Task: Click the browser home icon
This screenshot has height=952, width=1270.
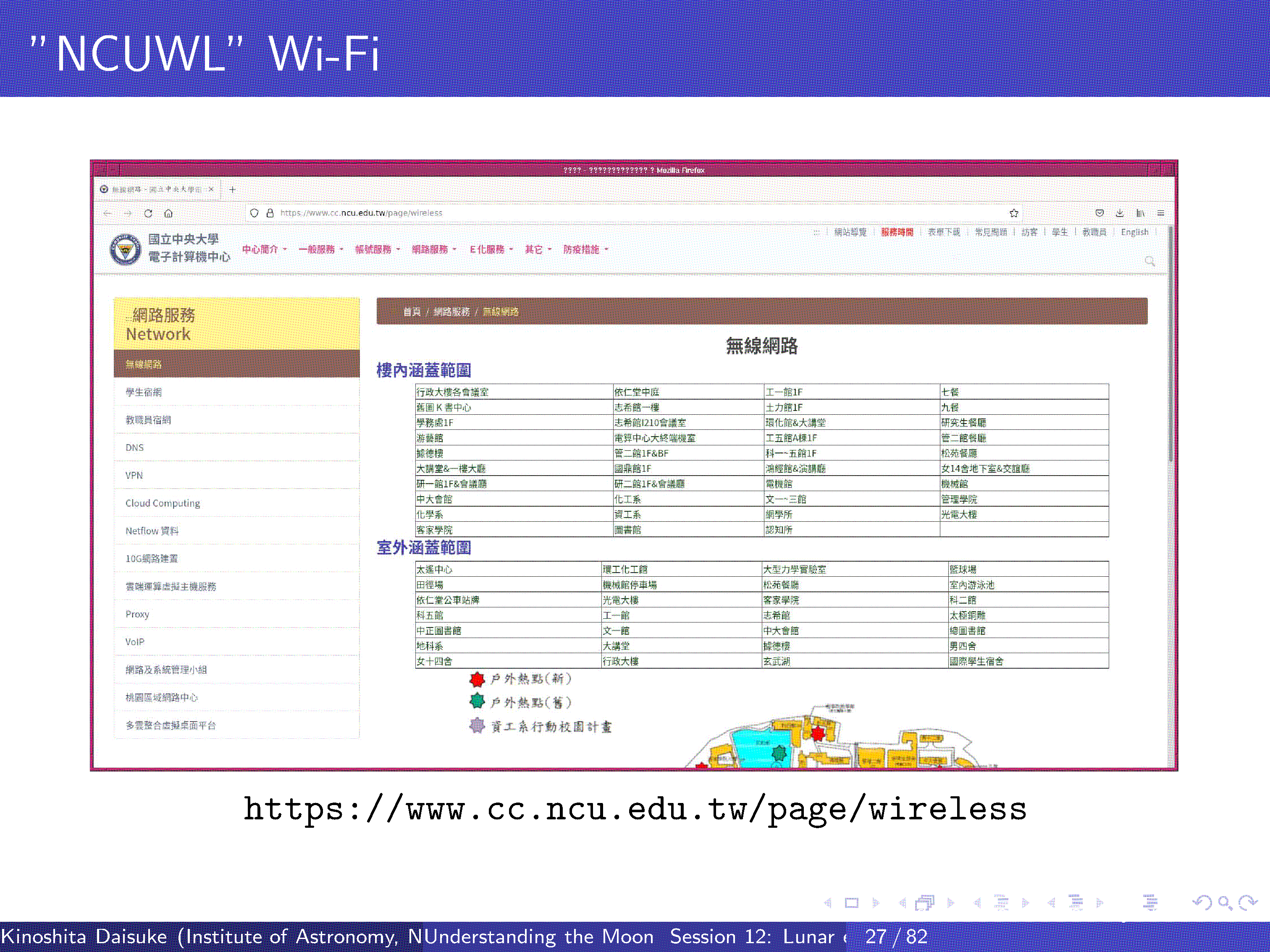Action: 168,213
